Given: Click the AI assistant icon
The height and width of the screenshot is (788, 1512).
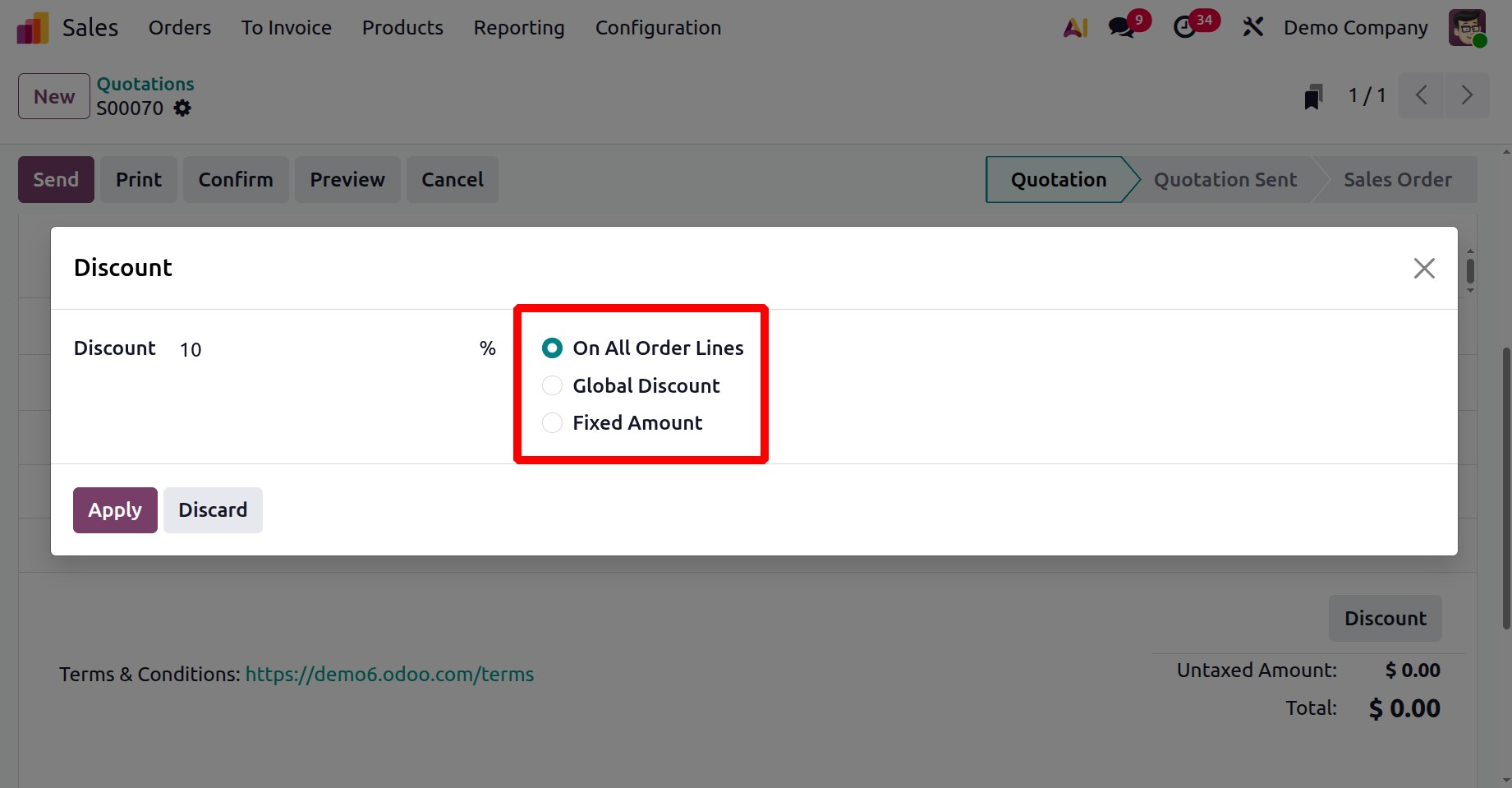Looking at the screenshot, I should pyautogui.click(x=1075, y=27).
